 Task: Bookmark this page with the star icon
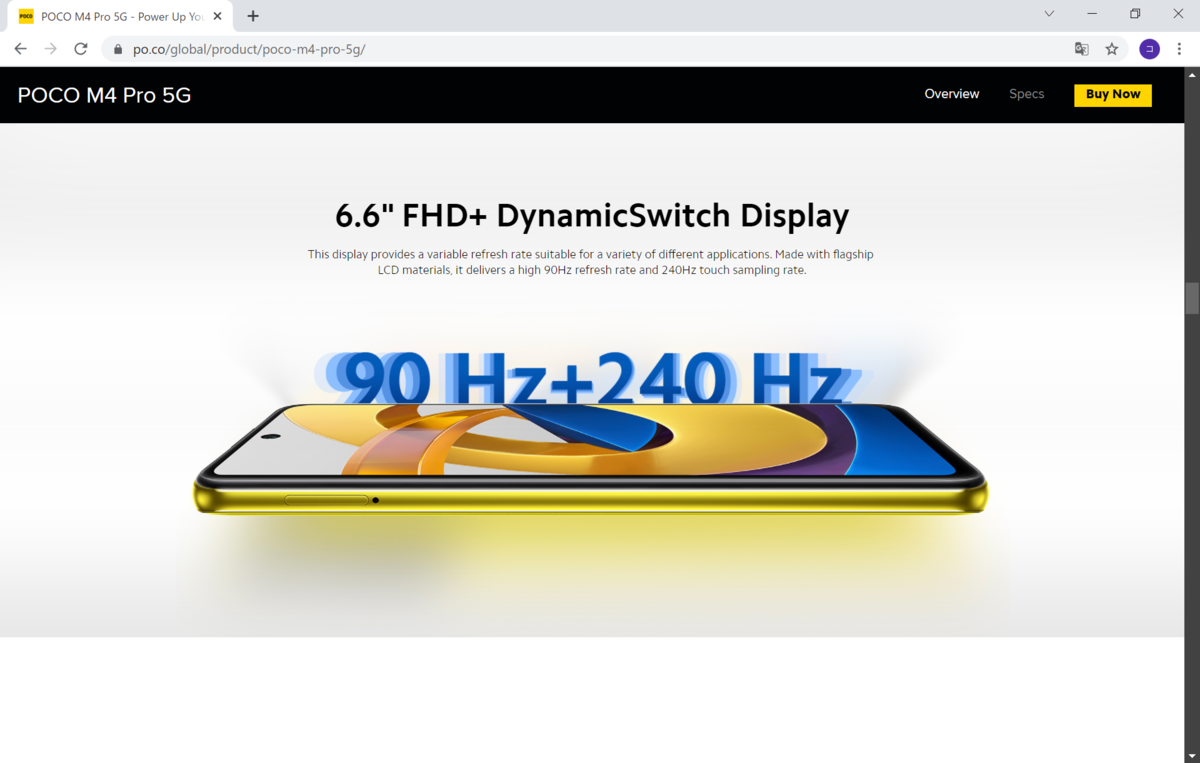(1111, 49)
